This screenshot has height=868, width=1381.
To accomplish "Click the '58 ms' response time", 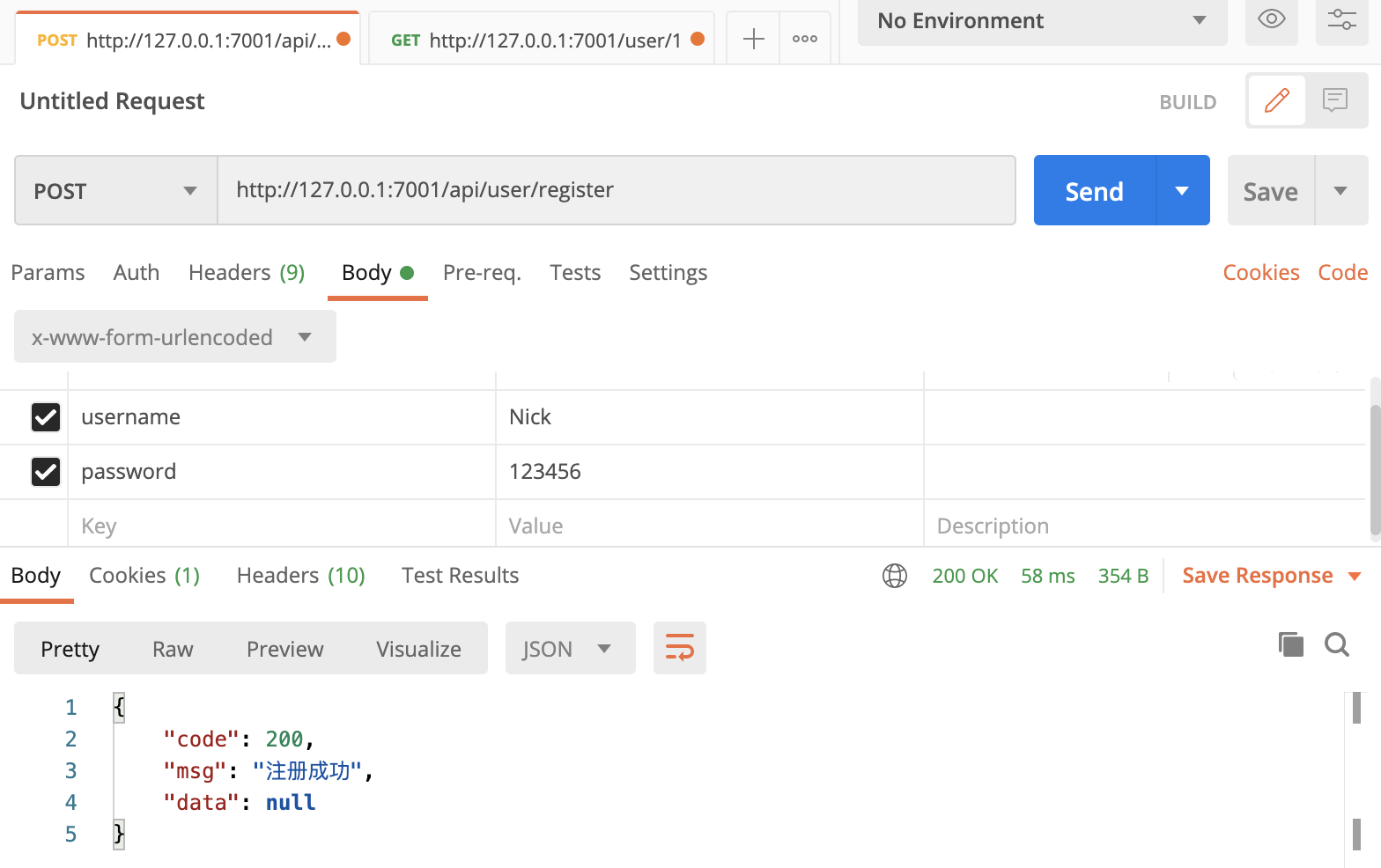I will point(1048,576).
